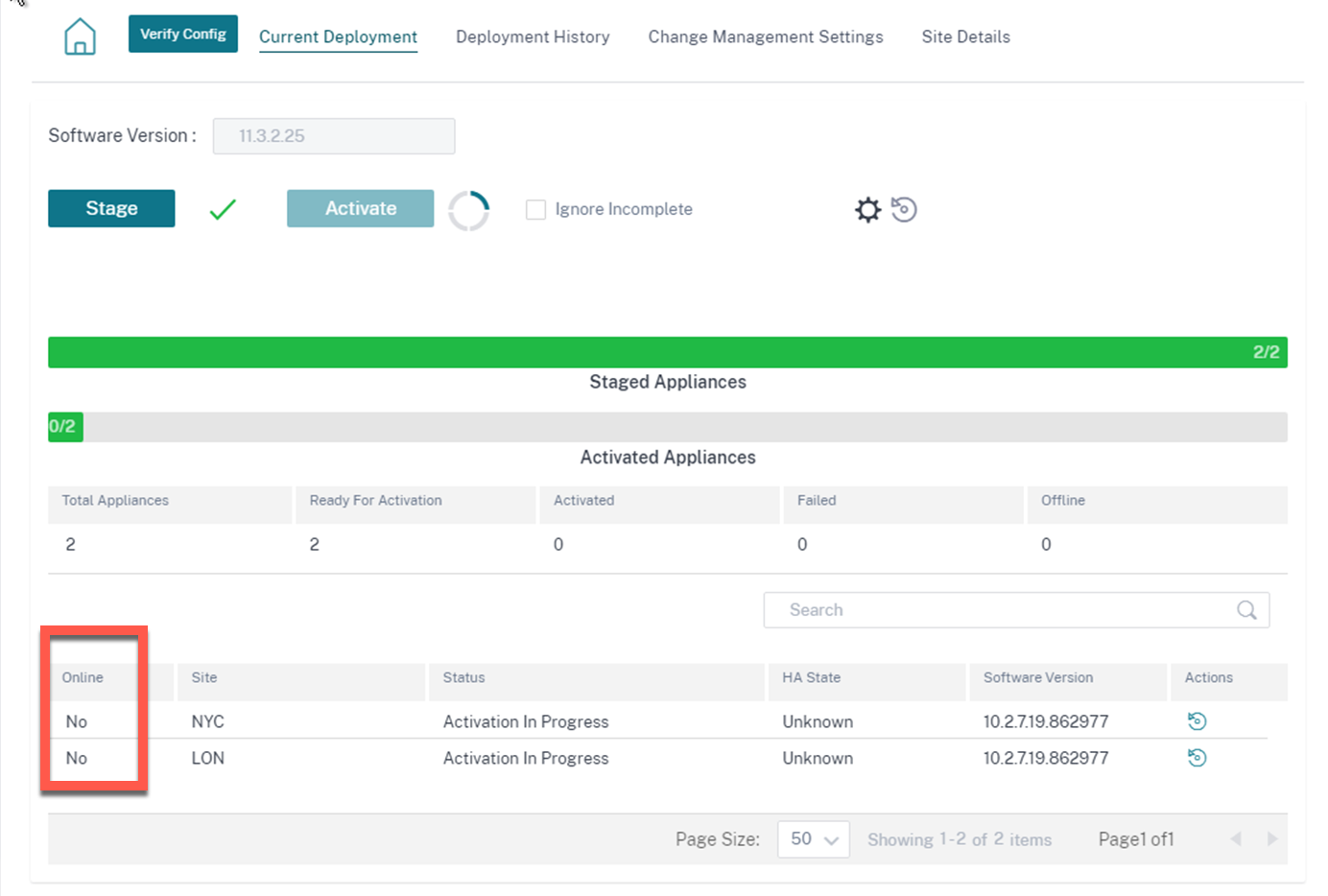Viewport: 1328px width, 896px height.
Task: Click into the Search box
Action: pyautogui.click(x=1016, y=610)
